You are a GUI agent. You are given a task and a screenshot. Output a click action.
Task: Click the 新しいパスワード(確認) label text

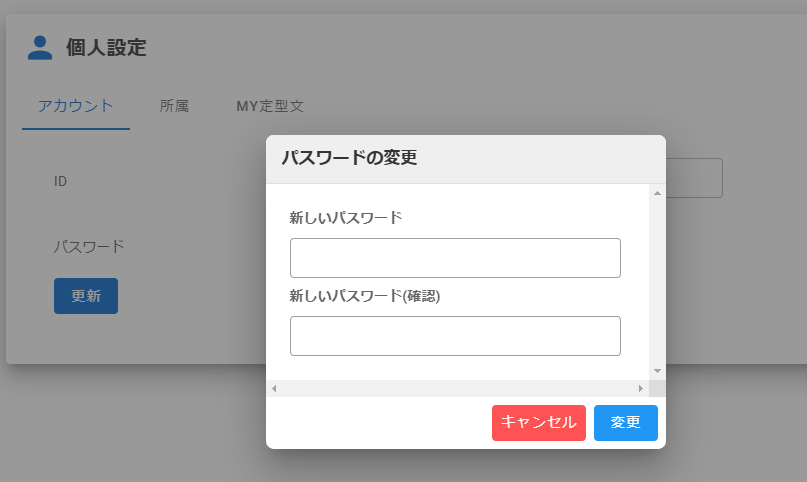365,296
